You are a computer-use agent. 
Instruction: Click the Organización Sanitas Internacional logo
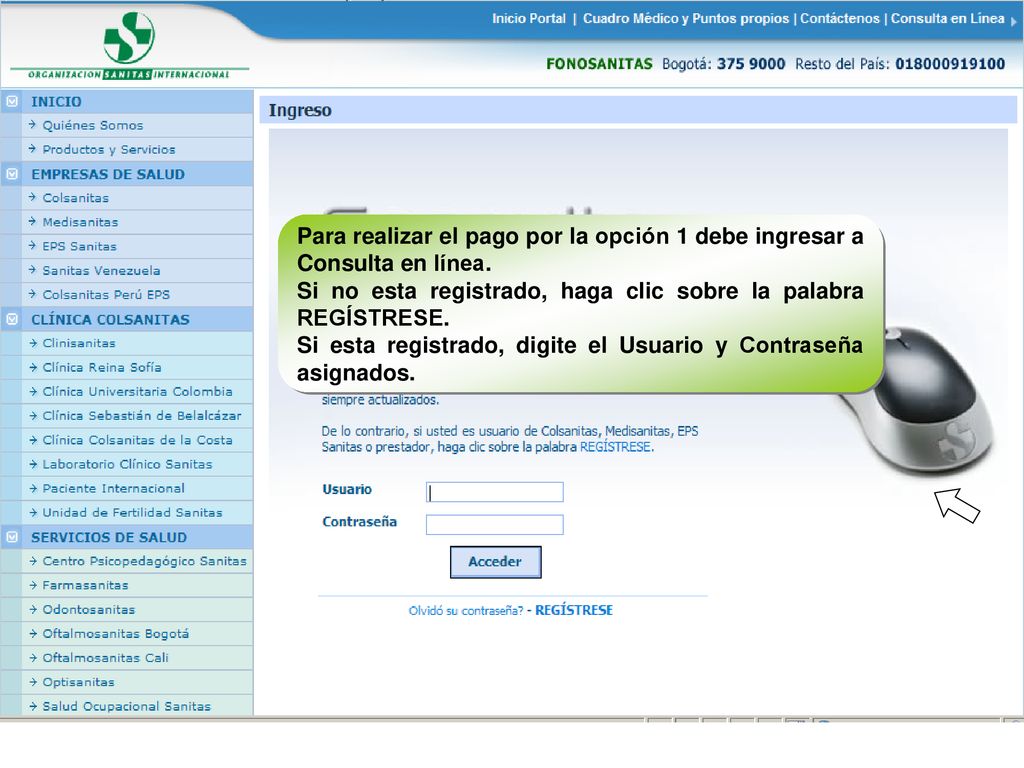point(129,46)
